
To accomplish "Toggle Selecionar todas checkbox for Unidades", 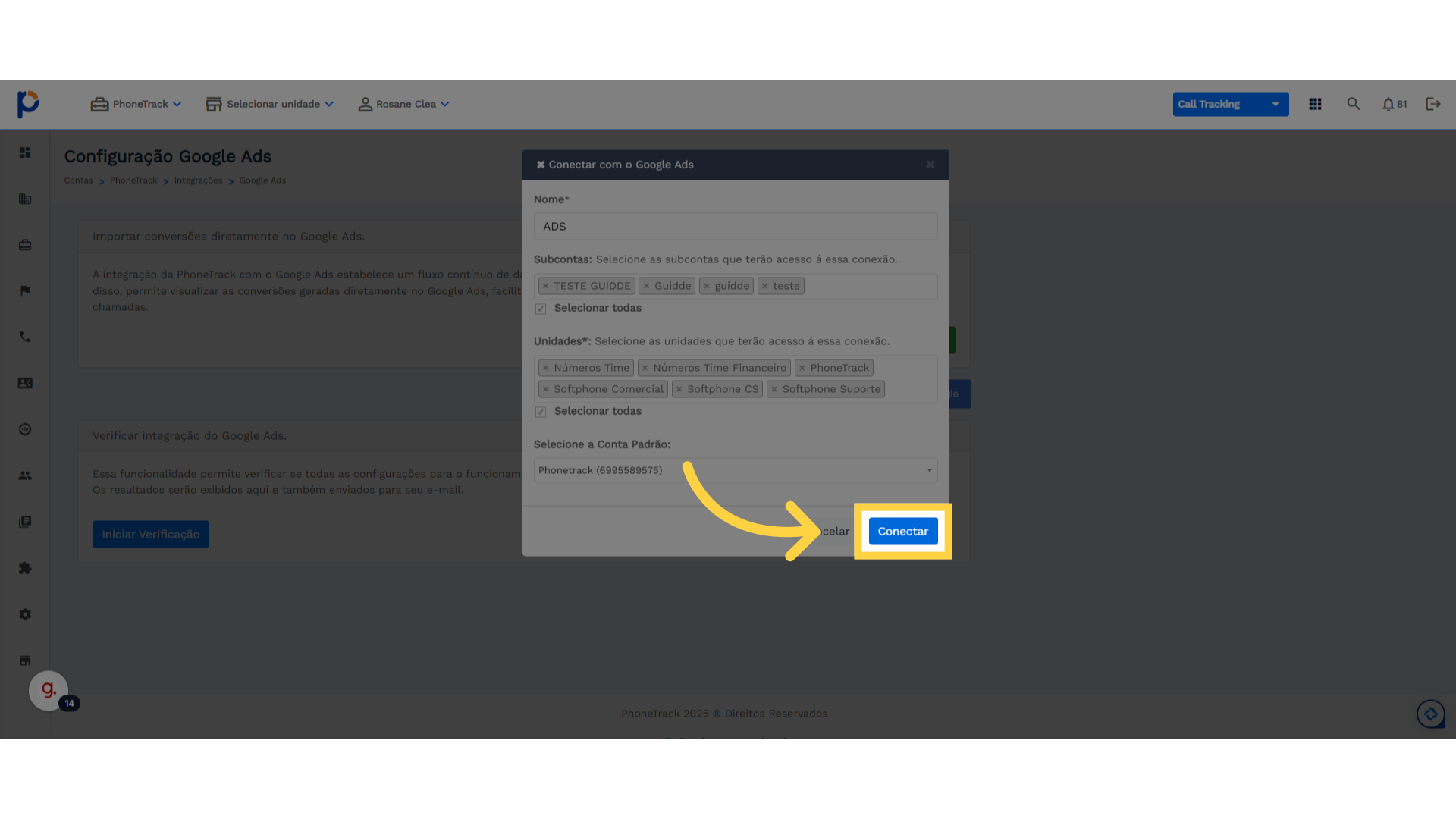I will [x=541, y=412].
